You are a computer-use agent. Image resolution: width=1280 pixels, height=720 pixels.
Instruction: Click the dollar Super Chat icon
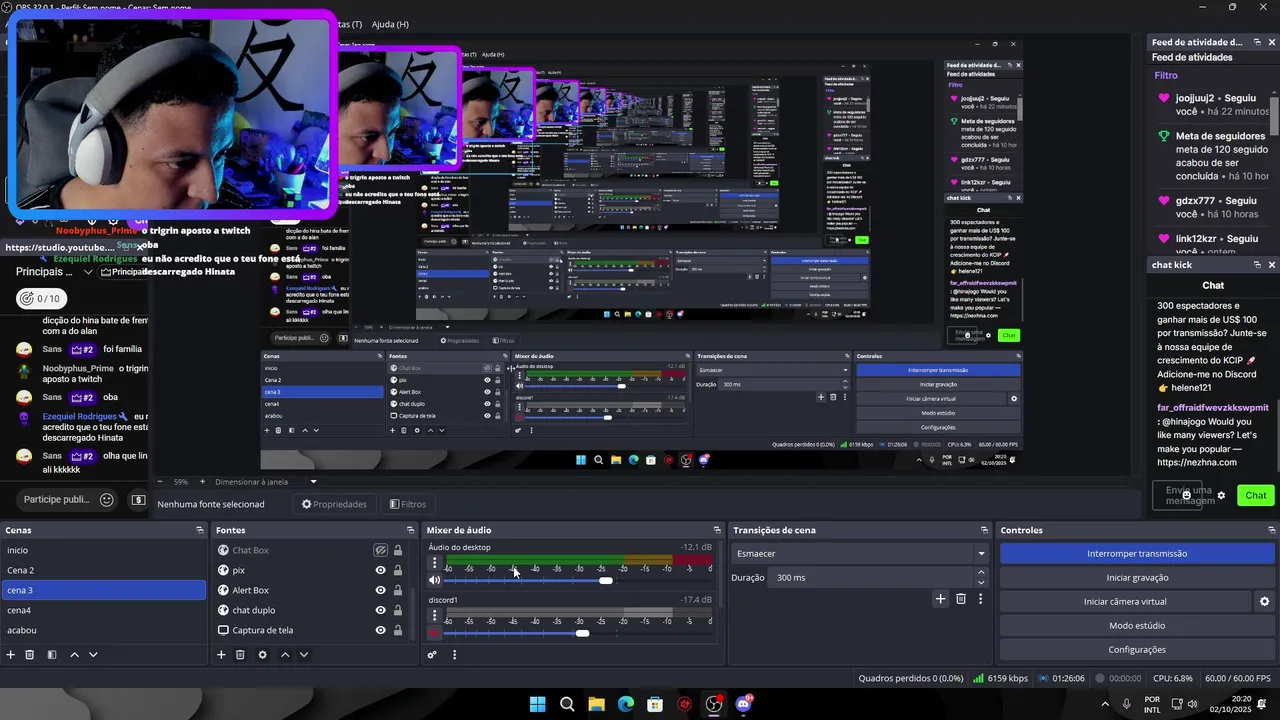tap(139, 500)
